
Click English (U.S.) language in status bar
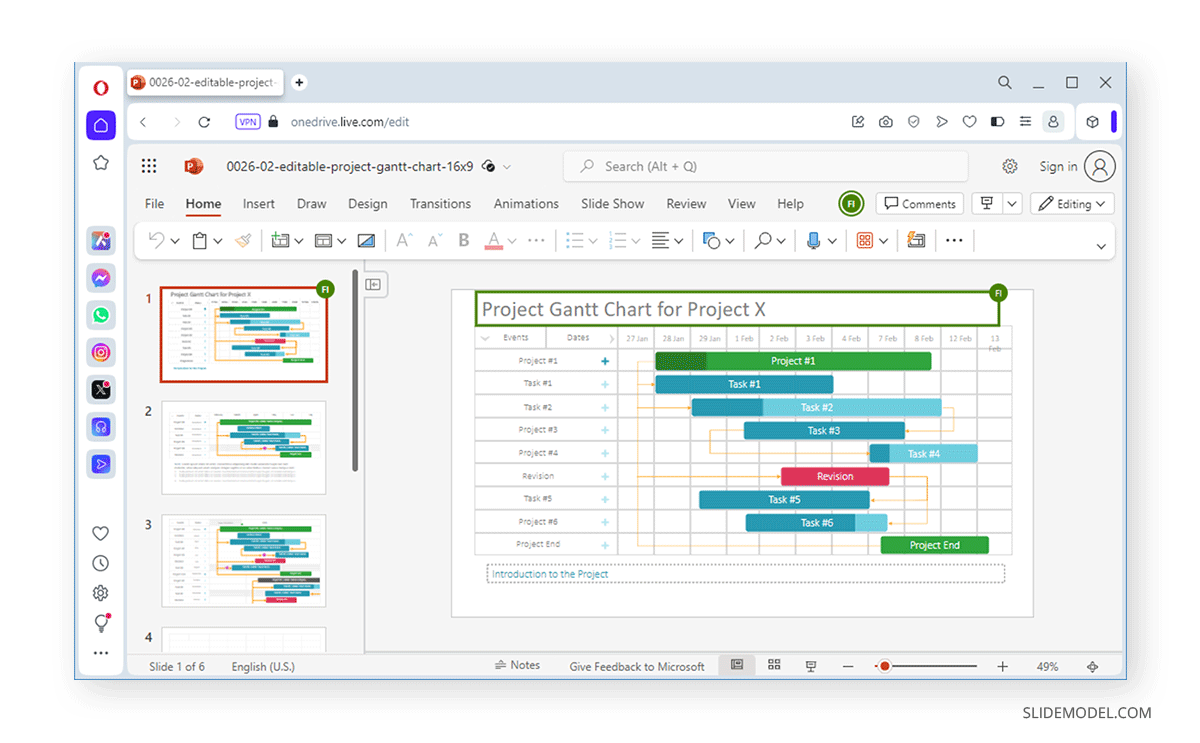[263, 666]
